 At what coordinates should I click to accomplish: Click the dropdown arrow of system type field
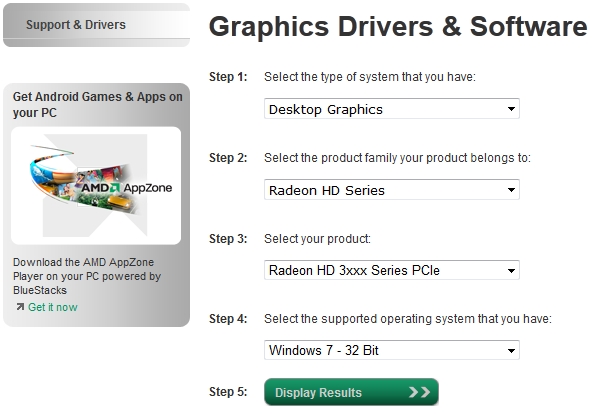tap(511, 109)
